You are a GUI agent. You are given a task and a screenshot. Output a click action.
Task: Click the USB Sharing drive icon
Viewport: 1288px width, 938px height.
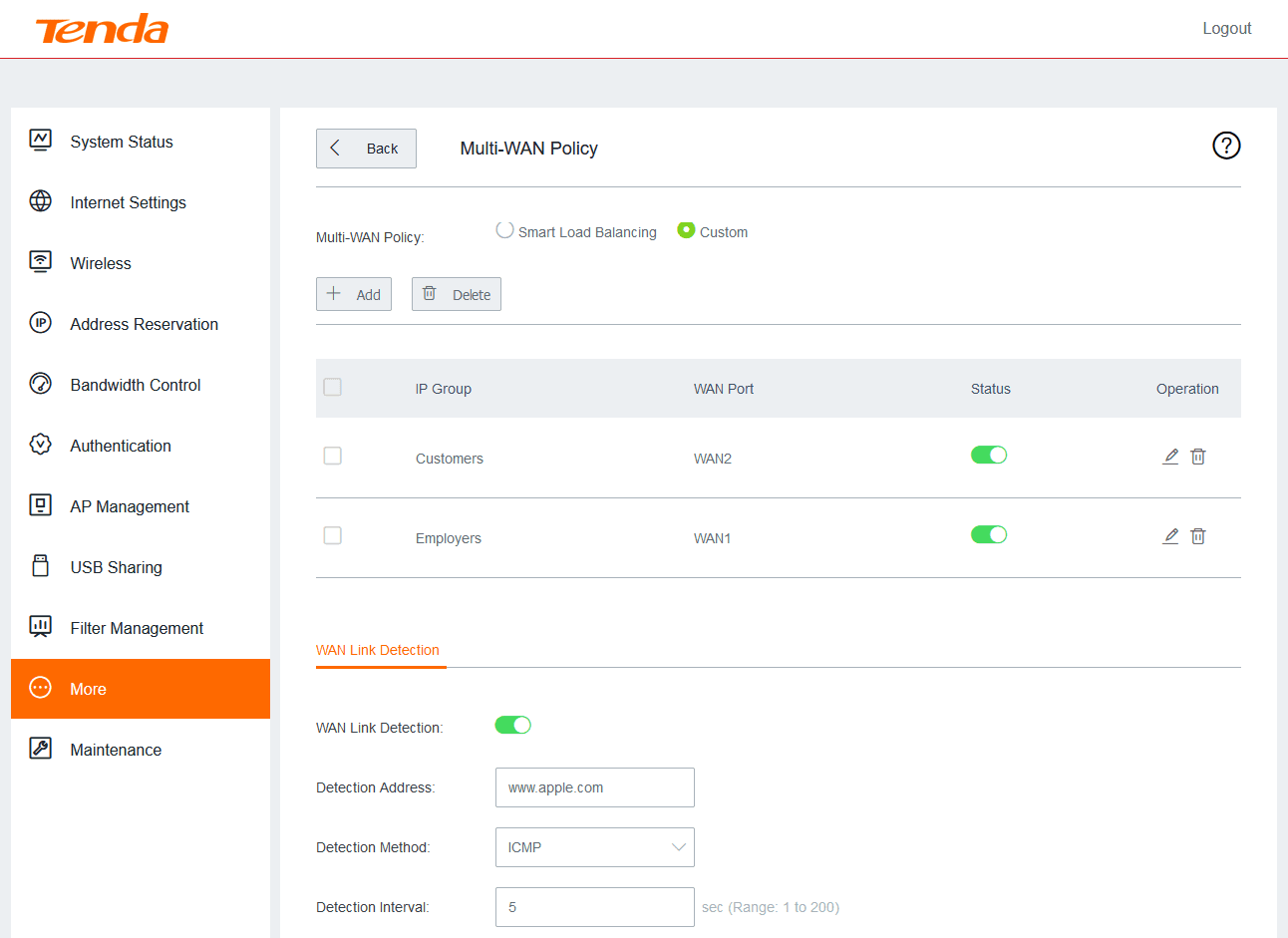point(41,565)
